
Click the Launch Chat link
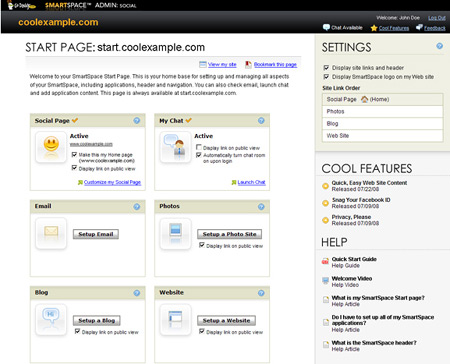click(251, 182)
